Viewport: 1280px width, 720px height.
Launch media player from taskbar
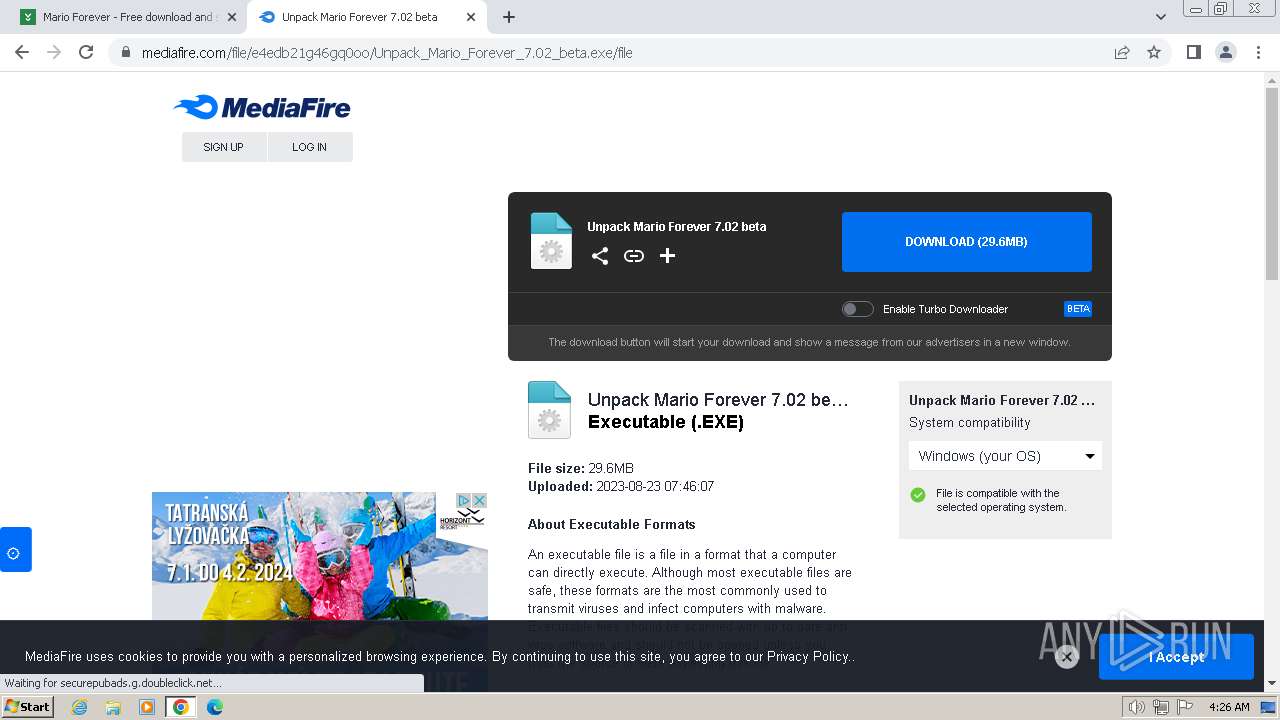point(147,707)
